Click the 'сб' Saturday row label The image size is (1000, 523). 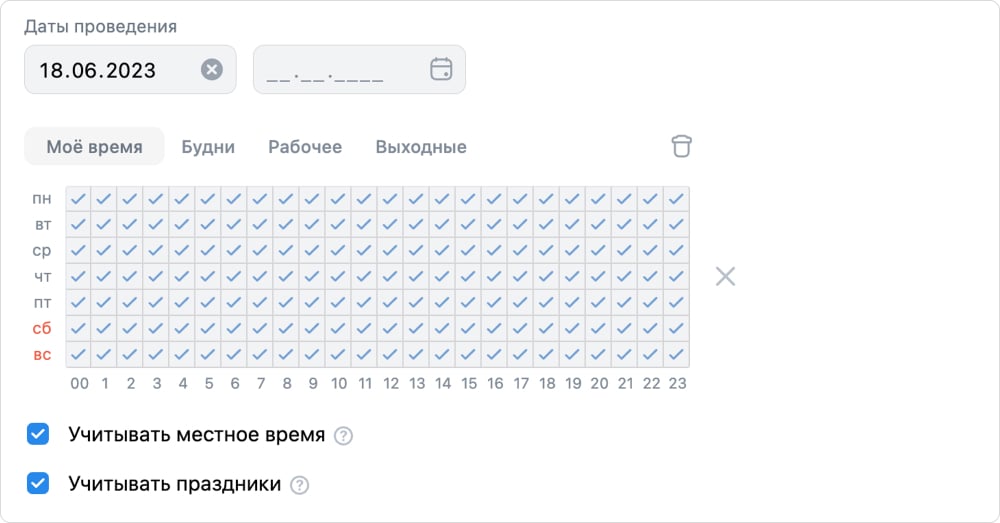(42, 328)
